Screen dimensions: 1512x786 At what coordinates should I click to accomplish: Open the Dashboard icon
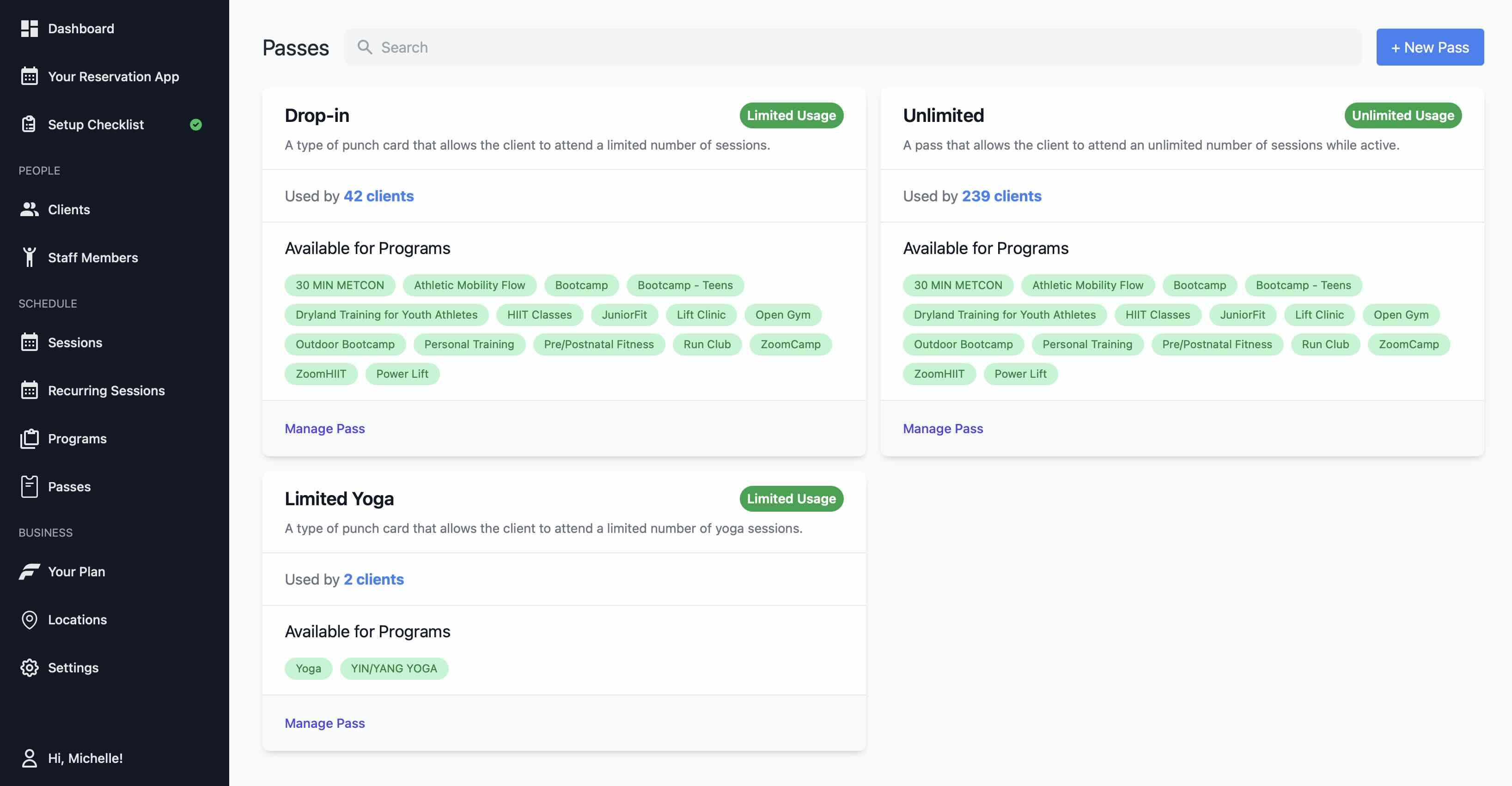click(30, 28)
